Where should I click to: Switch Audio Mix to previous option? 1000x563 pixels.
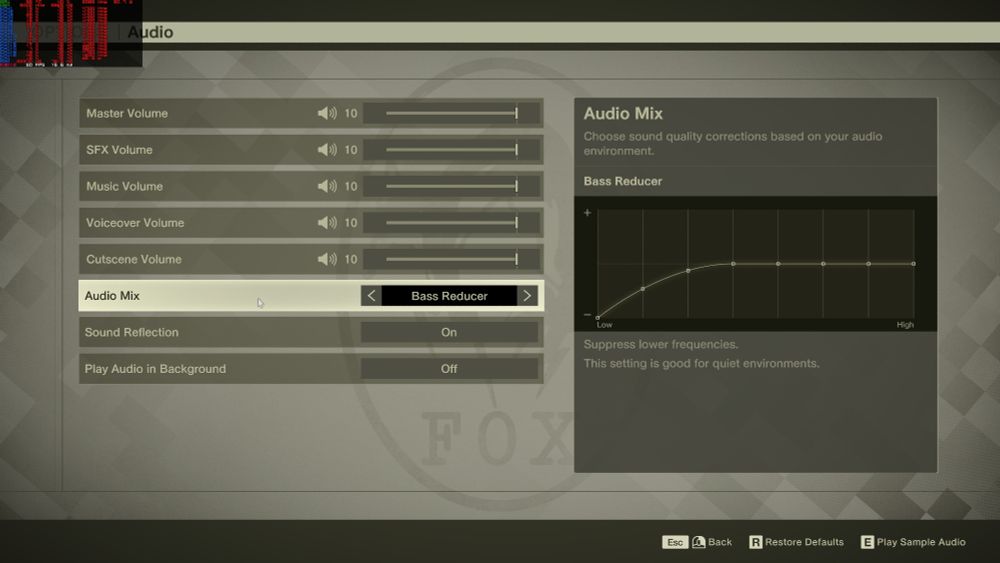coord(371,296)
